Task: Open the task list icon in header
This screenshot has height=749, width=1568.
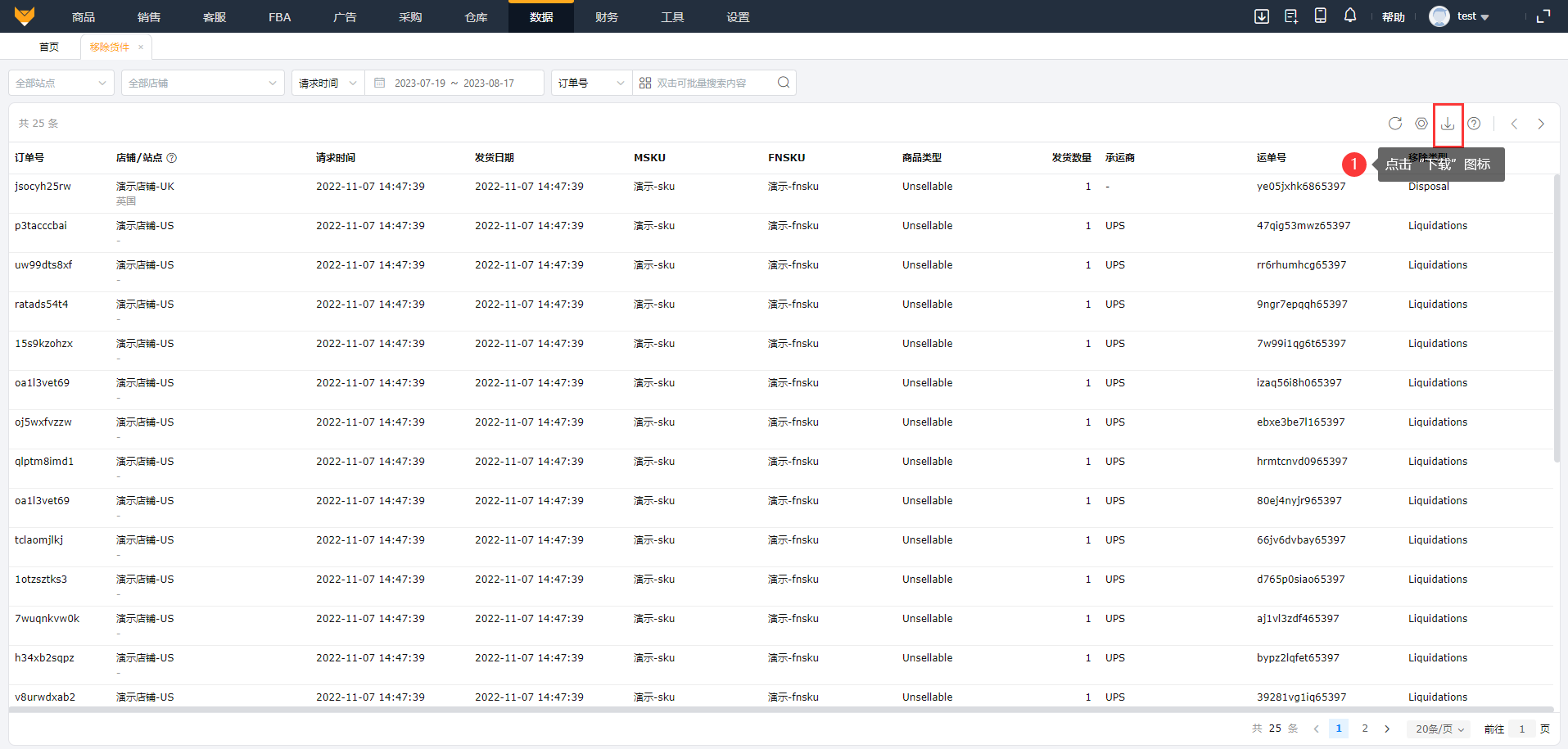Action: pos(1291,16)
